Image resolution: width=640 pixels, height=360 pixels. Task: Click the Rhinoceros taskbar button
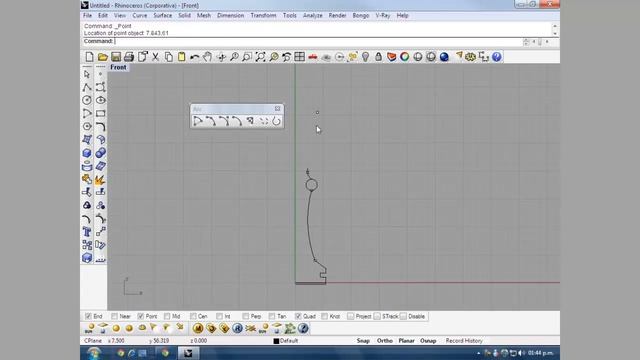(x=188, y=353)
